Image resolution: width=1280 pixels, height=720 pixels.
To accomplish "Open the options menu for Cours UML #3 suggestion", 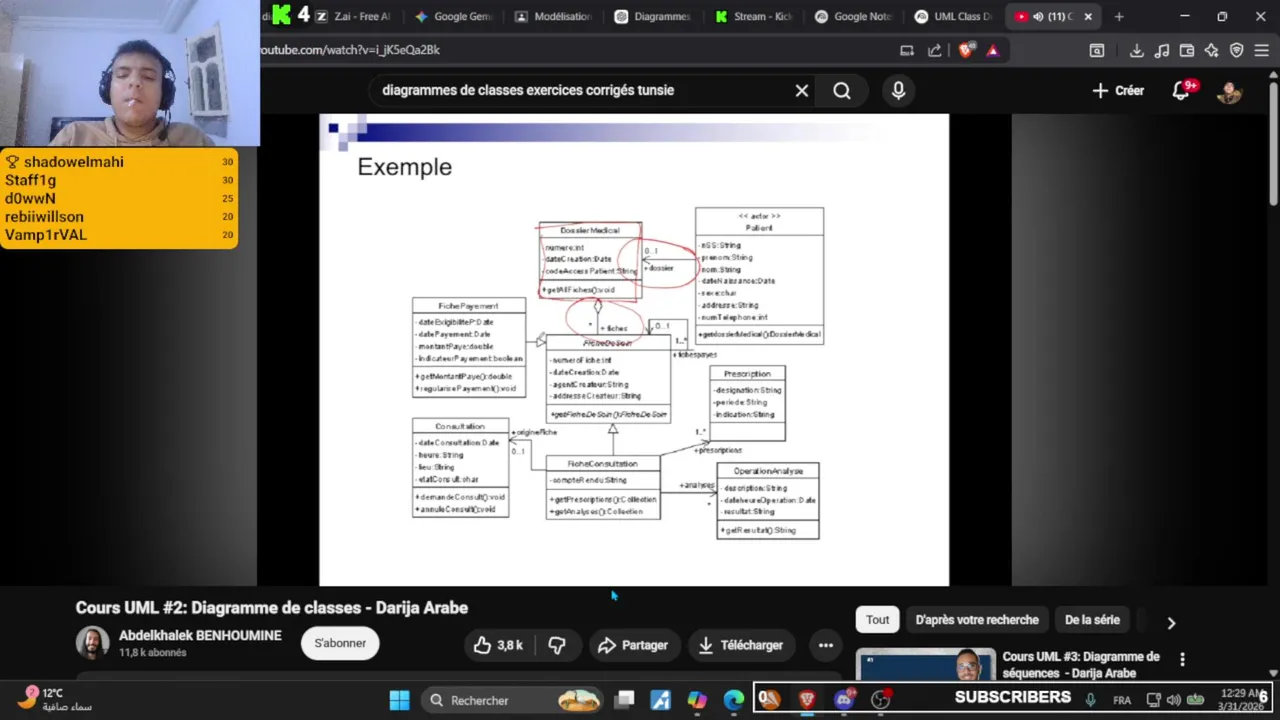I will point(1182,659).
